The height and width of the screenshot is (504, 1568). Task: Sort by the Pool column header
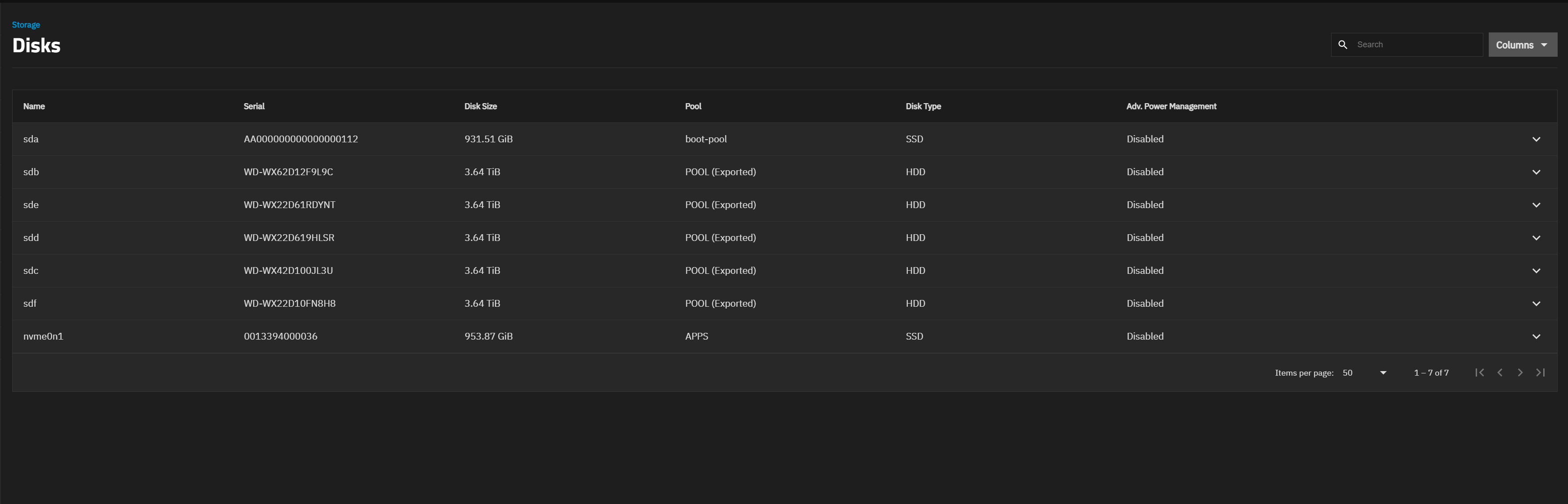[x=693, y=107]
